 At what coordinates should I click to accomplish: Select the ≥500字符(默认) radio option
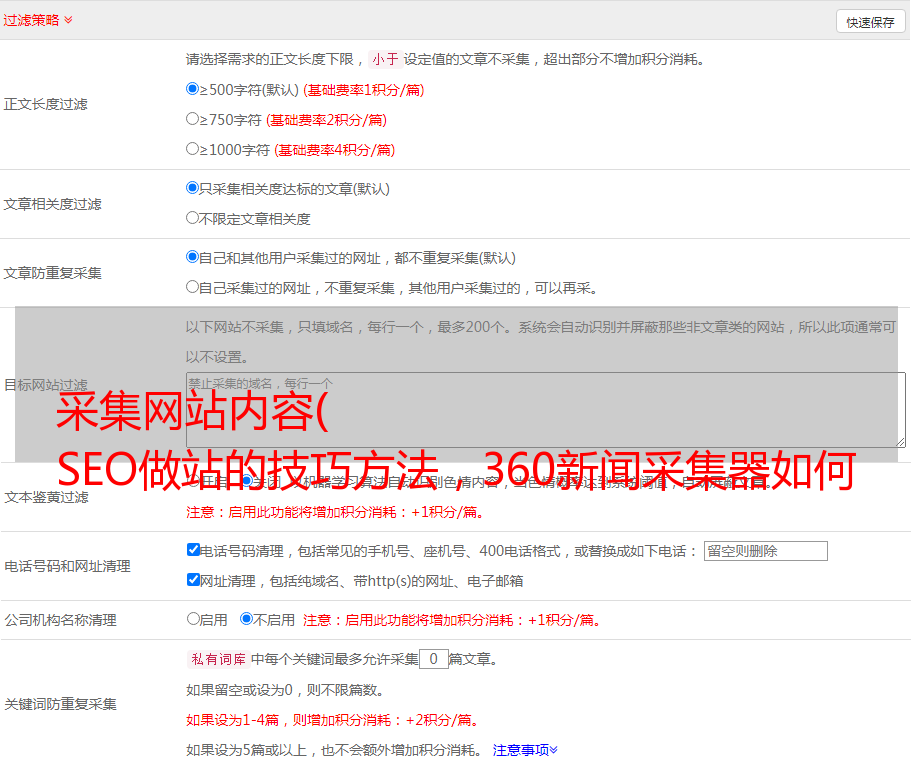point(192,89)
